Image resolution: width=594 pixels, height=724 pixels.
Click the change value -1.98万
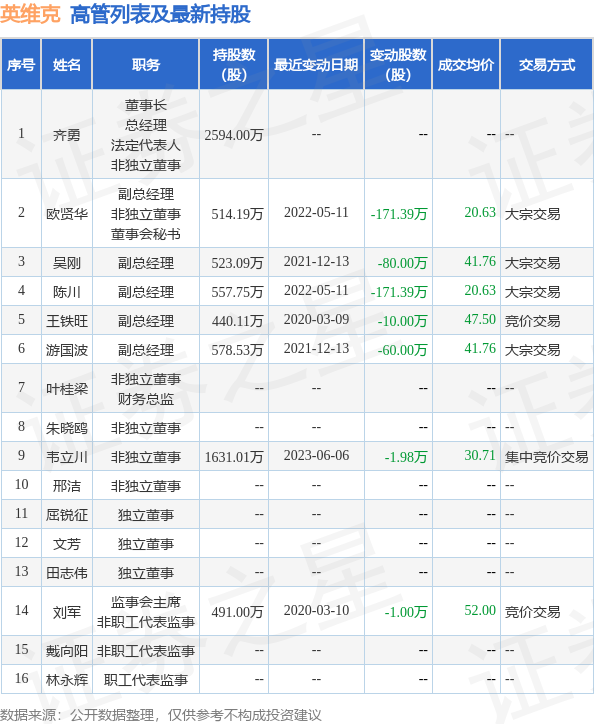tap(406, 457)
